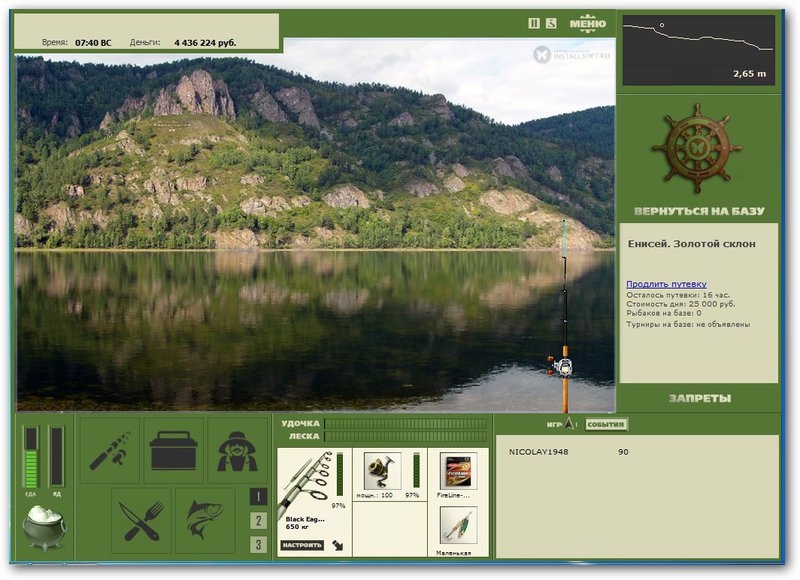The width and height of the screenshot is (800, 580).
Task: Click the score 90 beside NICOLAY1948
Action: pyautogui.click(x=623, y=452)
